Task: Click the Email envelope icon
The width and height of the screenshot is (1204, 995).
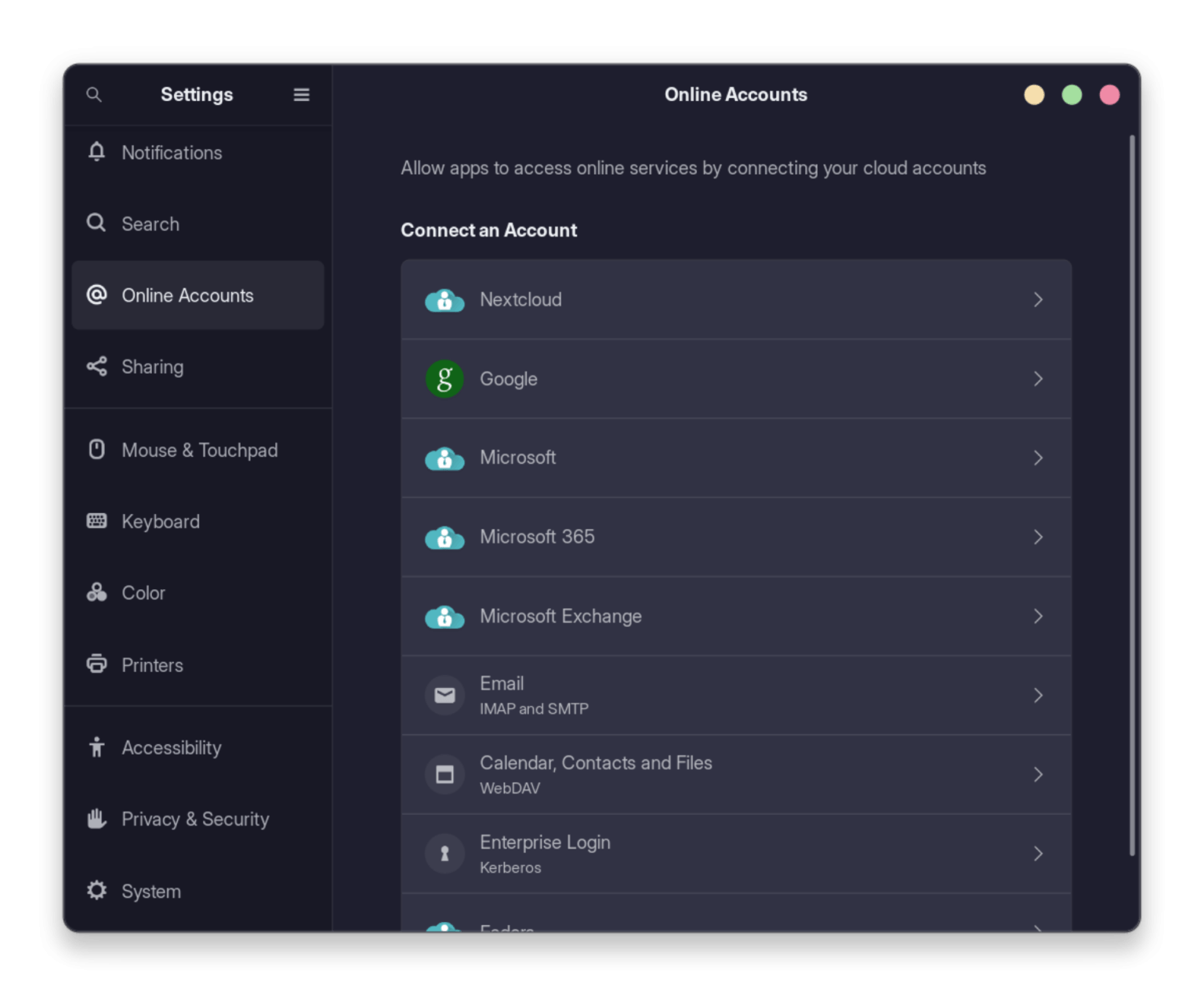Action: tap(444, 696)
